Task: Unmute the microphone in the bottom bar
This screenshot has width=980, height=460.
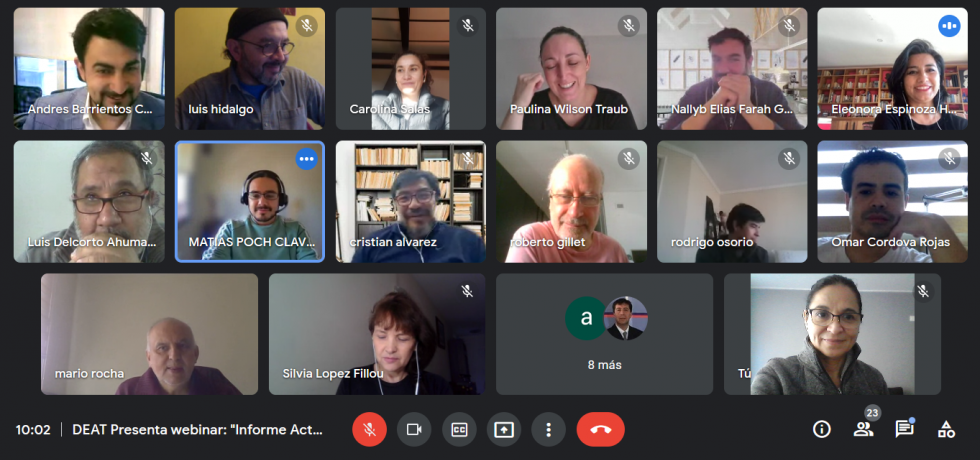Action: coord(369,429)
